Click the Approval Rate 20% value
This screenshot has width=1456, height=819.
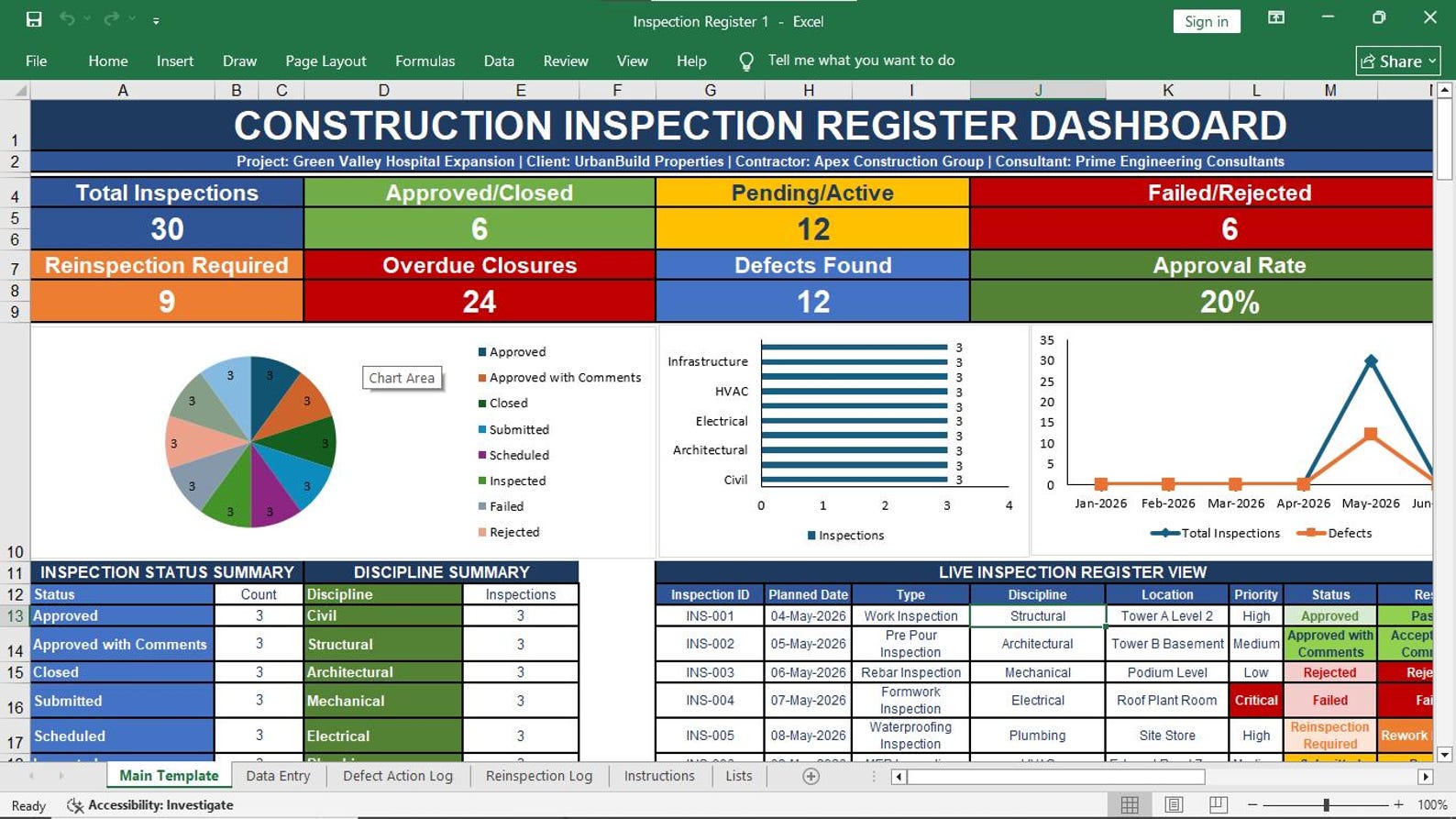coord(1230,302)
